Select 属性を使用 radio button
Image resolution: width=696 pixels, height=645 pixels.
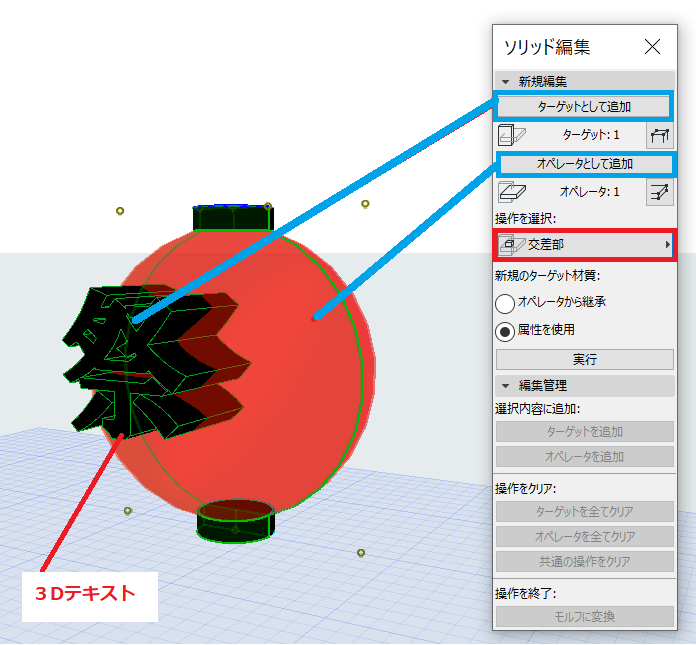click(505, 332)
